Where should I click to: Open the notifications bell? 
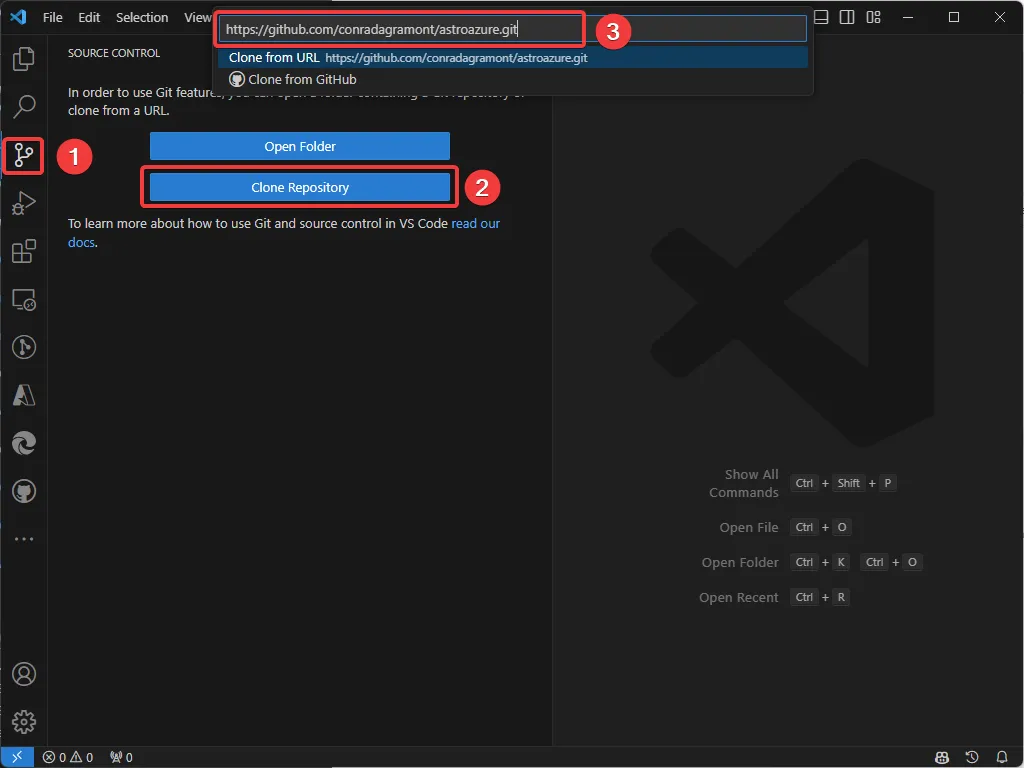(x=1002, y=758)
